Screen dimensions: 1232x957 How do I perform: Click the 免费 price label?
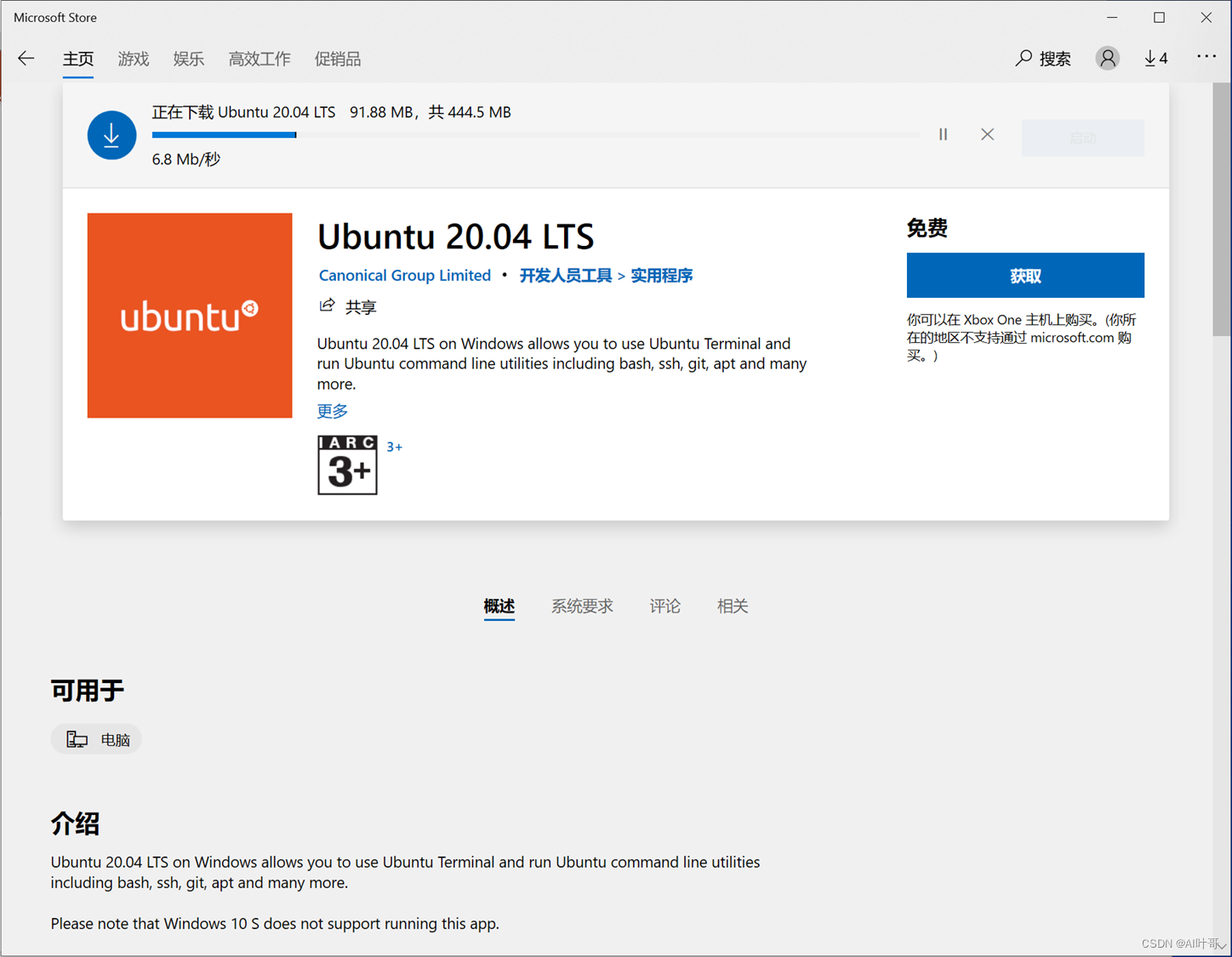(927, 228)
